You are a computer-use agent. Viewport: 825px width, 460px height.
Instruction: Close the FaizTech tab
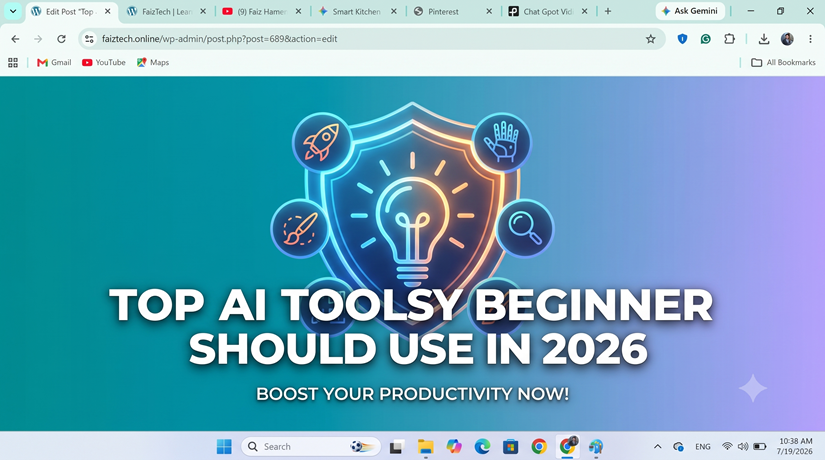click(203, 12)
